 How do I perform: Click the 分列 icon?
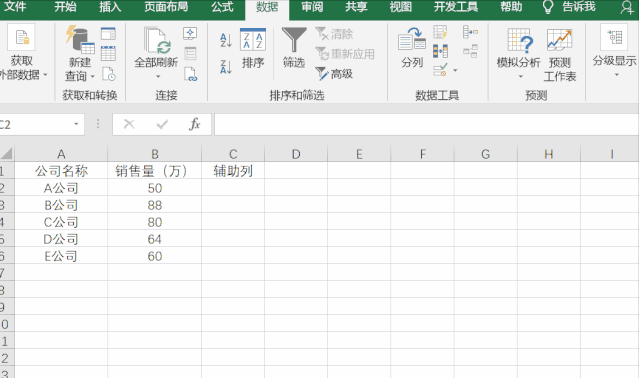[412, 39]
